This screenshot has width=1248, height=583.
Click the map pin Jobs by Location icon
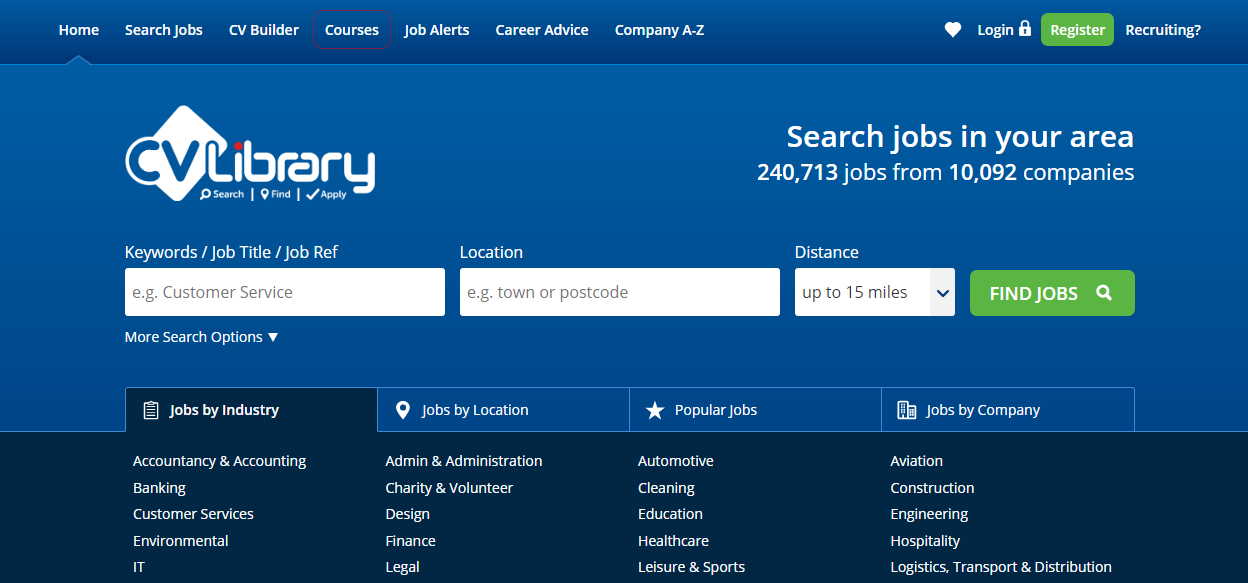(403, 410)
